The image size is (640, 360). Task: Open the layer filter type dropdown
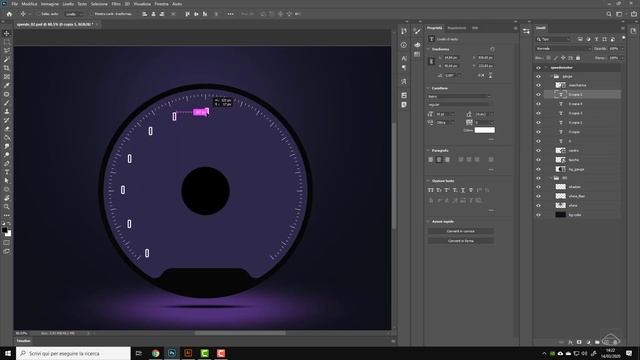[x=553, y=39]
